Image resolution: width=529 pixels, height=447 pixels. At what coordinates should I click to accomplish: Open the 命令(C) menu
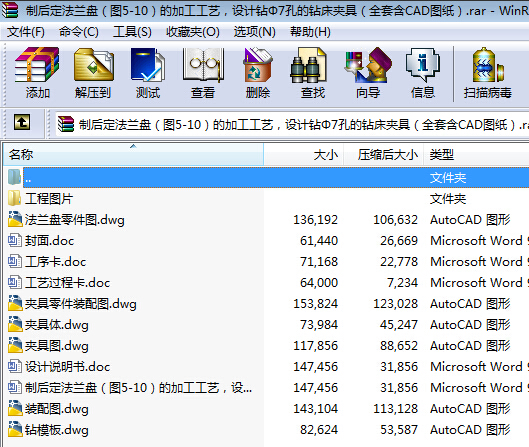click(79, 32)
